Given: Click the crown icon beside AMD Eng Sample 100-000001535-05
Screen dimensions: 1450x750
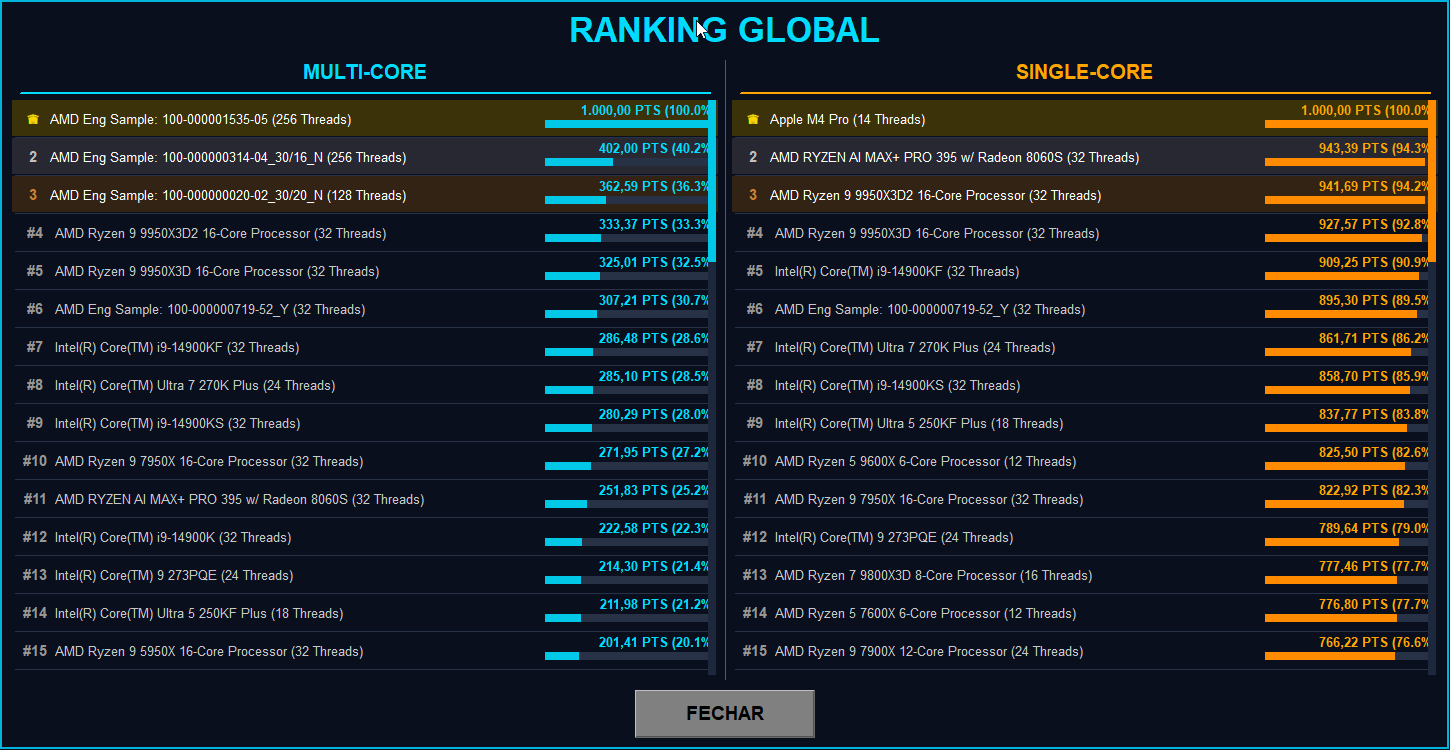Looking at the screenshot, I should pos(33,119).
